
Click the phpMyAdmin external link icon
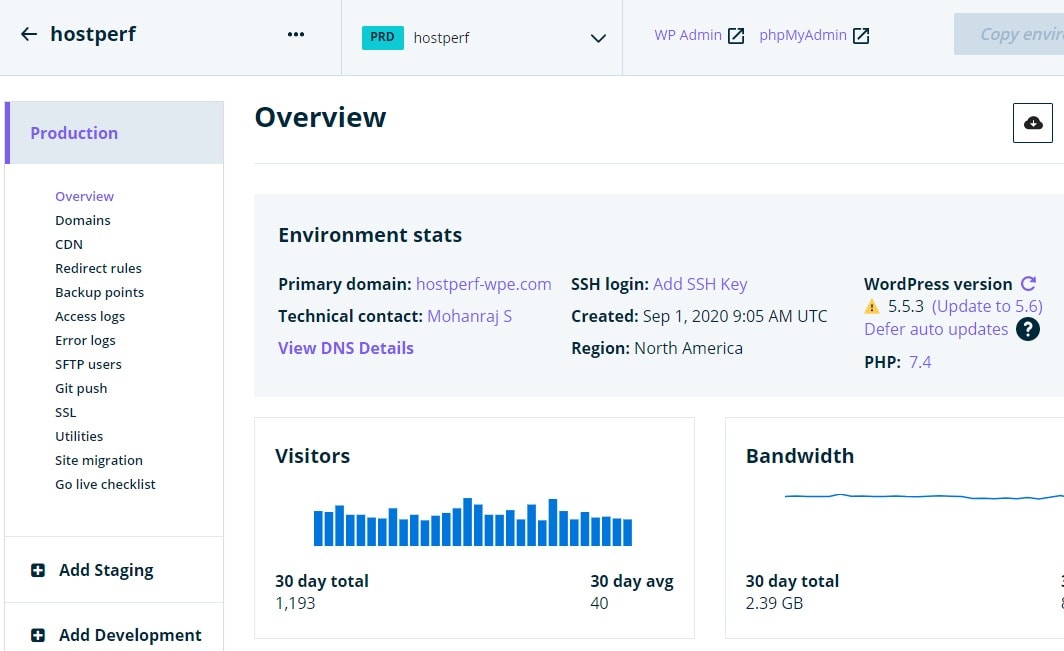point(860,36)
